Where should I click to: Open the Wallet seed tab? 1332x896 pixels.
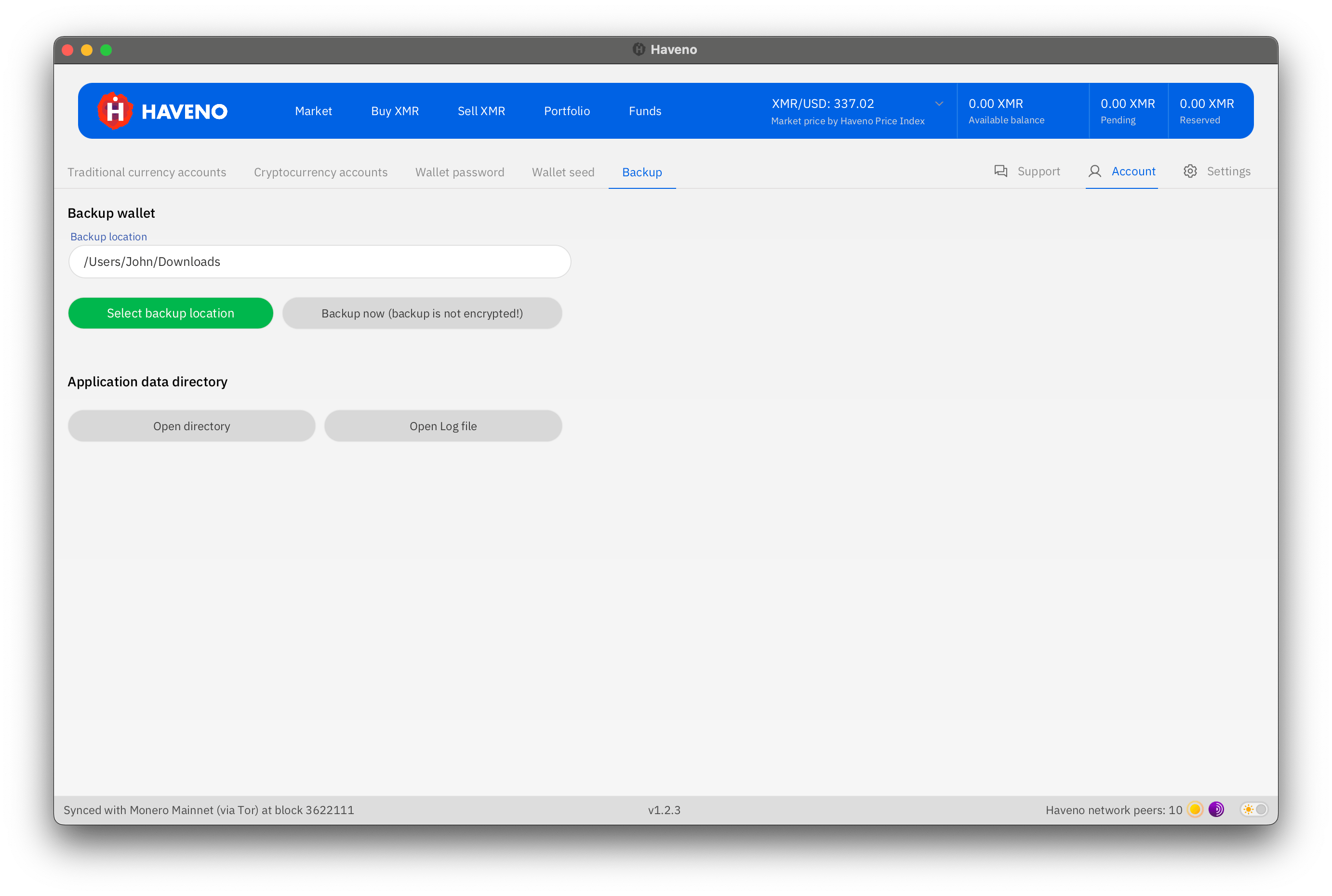563,172
